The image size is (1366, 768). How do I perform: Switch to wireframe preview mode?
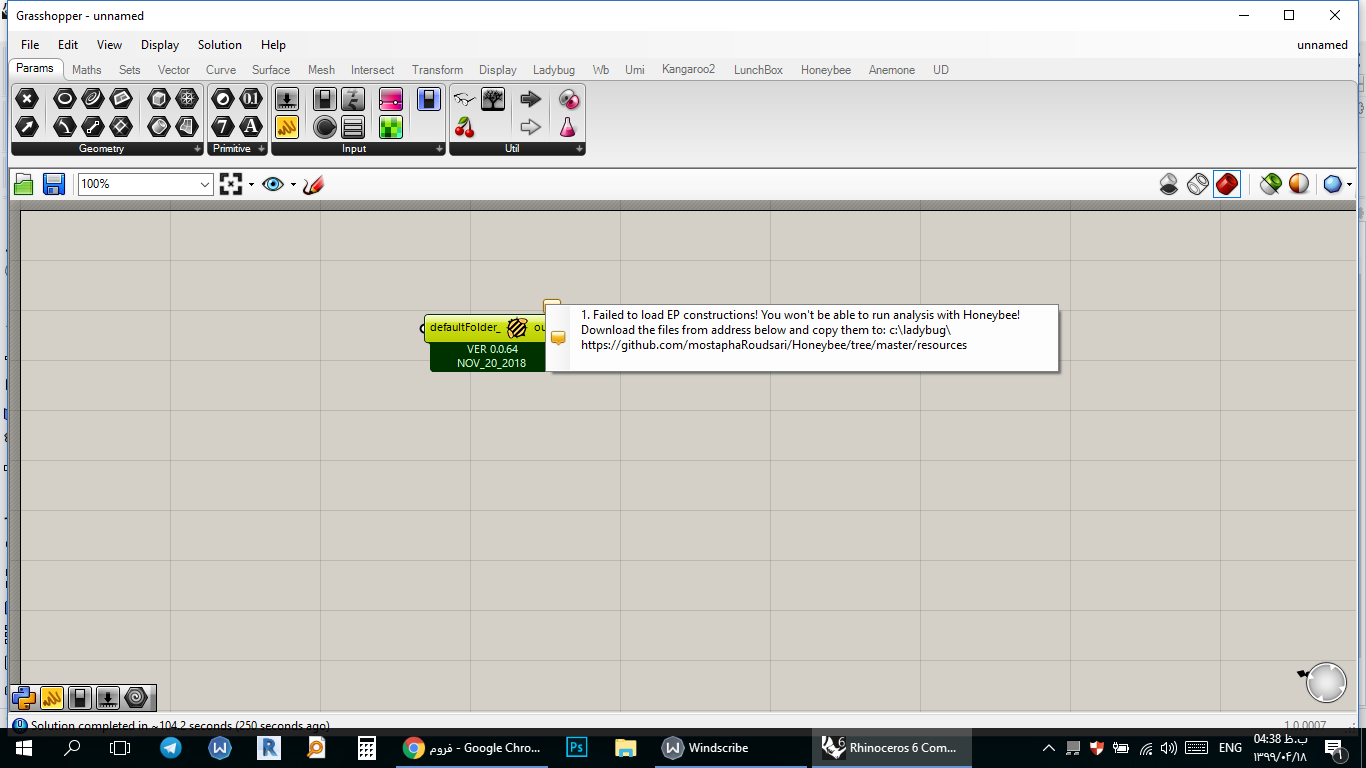pyautogui.click(x=1198, y=184)
